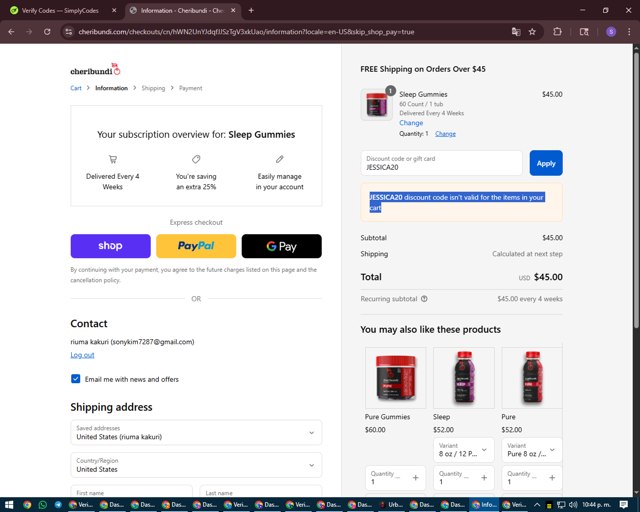This screenshot has height=512, width=640.
Task: Click the Shipping breadcrumb step
Action: point(153,88)
